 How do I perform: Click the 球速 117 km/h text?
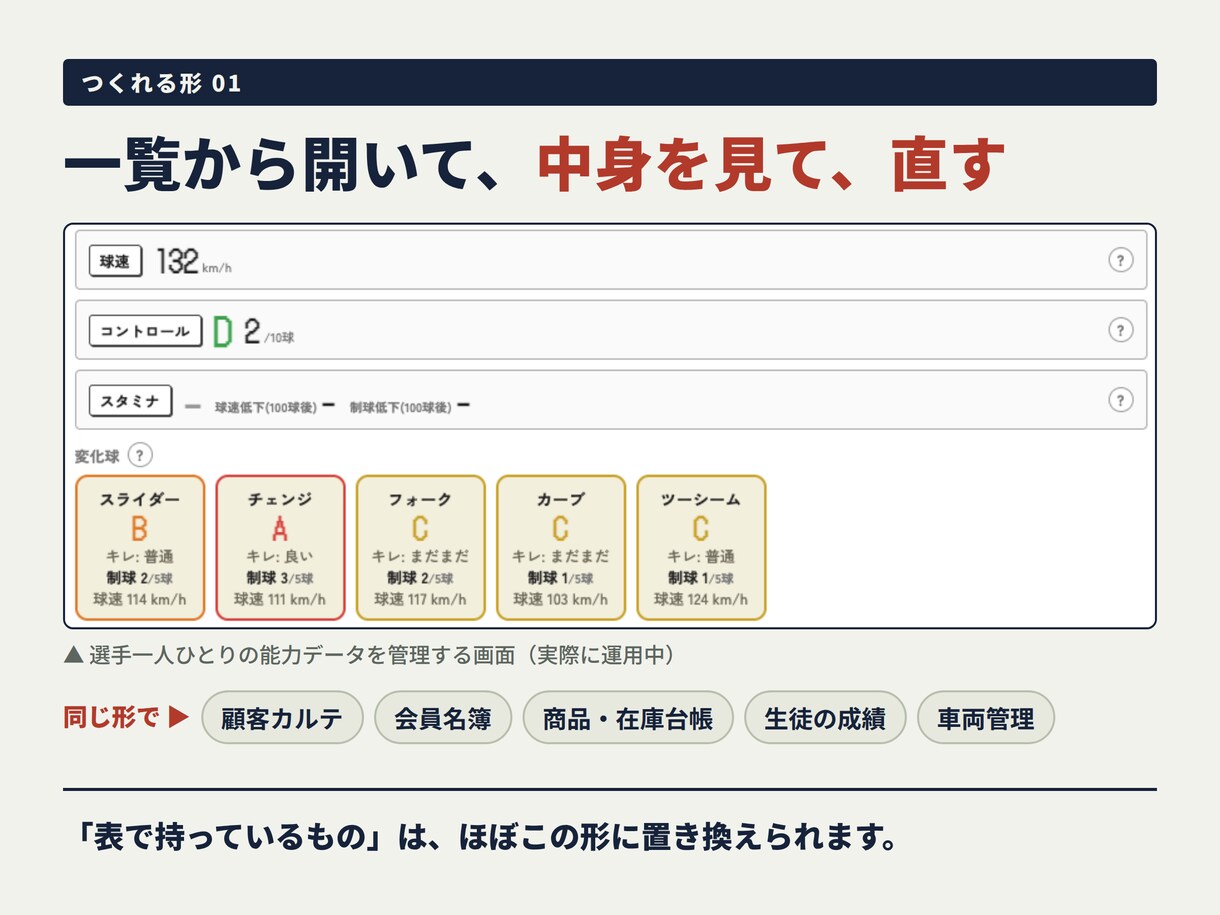(420, 600)
